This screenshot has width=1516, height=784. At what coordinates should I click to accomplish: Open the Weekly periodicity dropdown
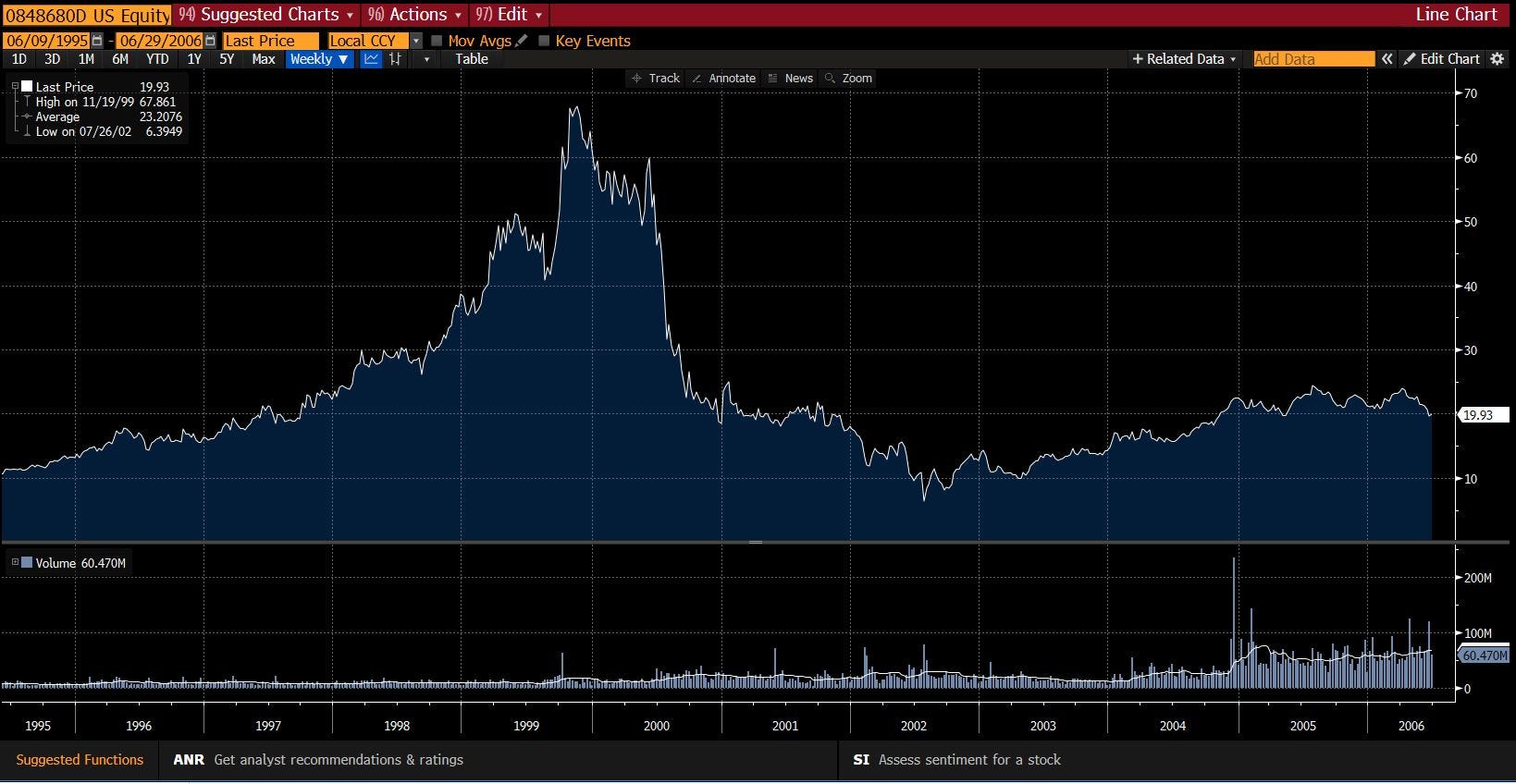pyautogui.click(x=319, y=59)
